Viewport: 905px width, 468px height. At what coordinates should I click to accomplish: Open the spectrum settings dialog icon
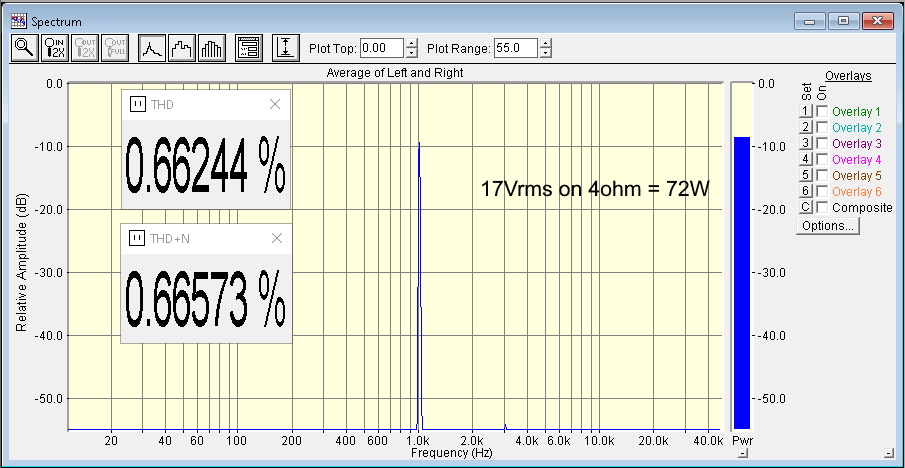click(x=249, y=47)
